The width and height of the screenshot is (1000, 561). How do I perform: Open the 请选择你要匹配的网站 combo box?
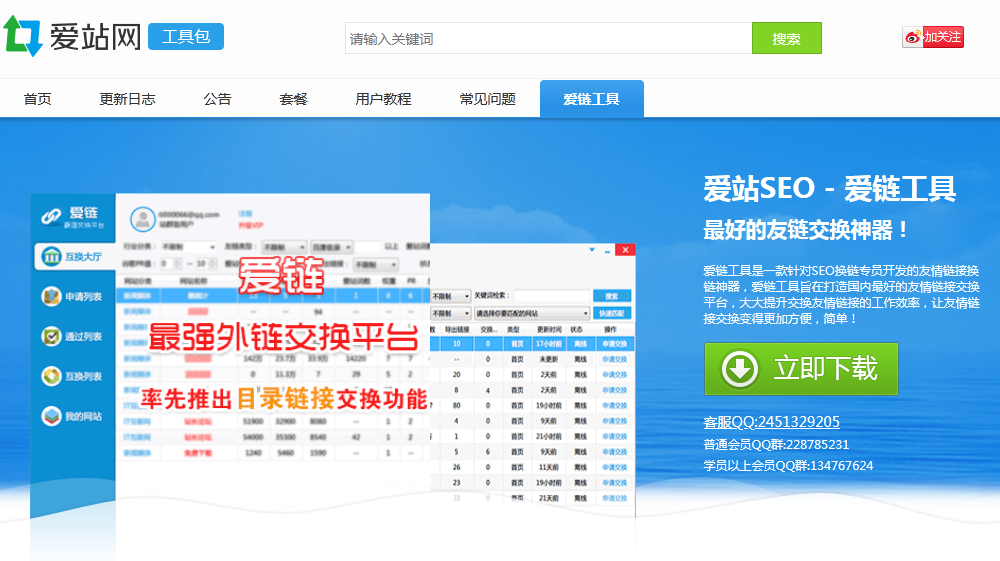click(x=532, y=313)
